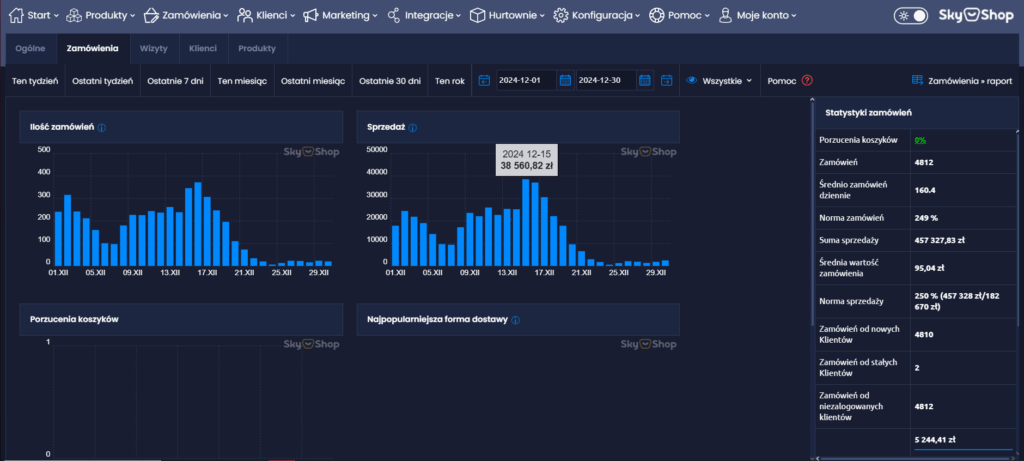Expand the Wszystkie visibility filter dropdown
Image resolution: width=1024 pixels, height=461 pixels.
click(x=720, y=80)
